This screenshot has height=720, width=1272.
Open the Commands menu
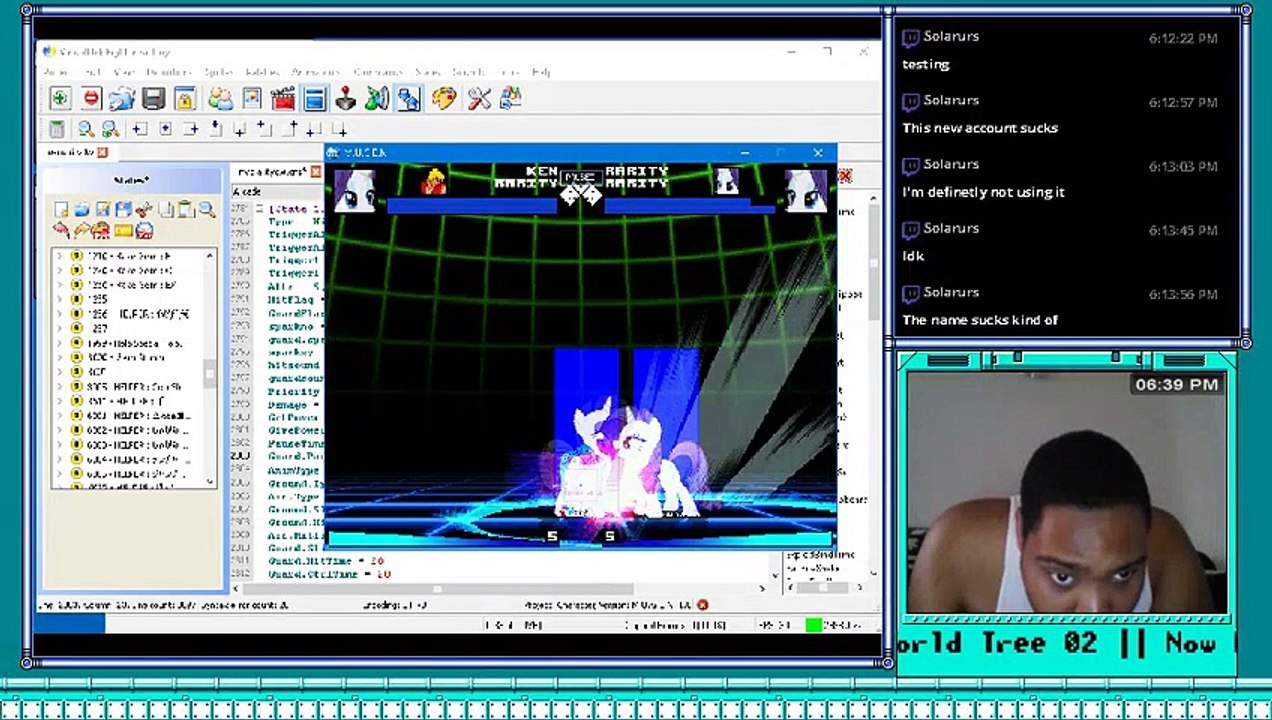pos(378,72)
